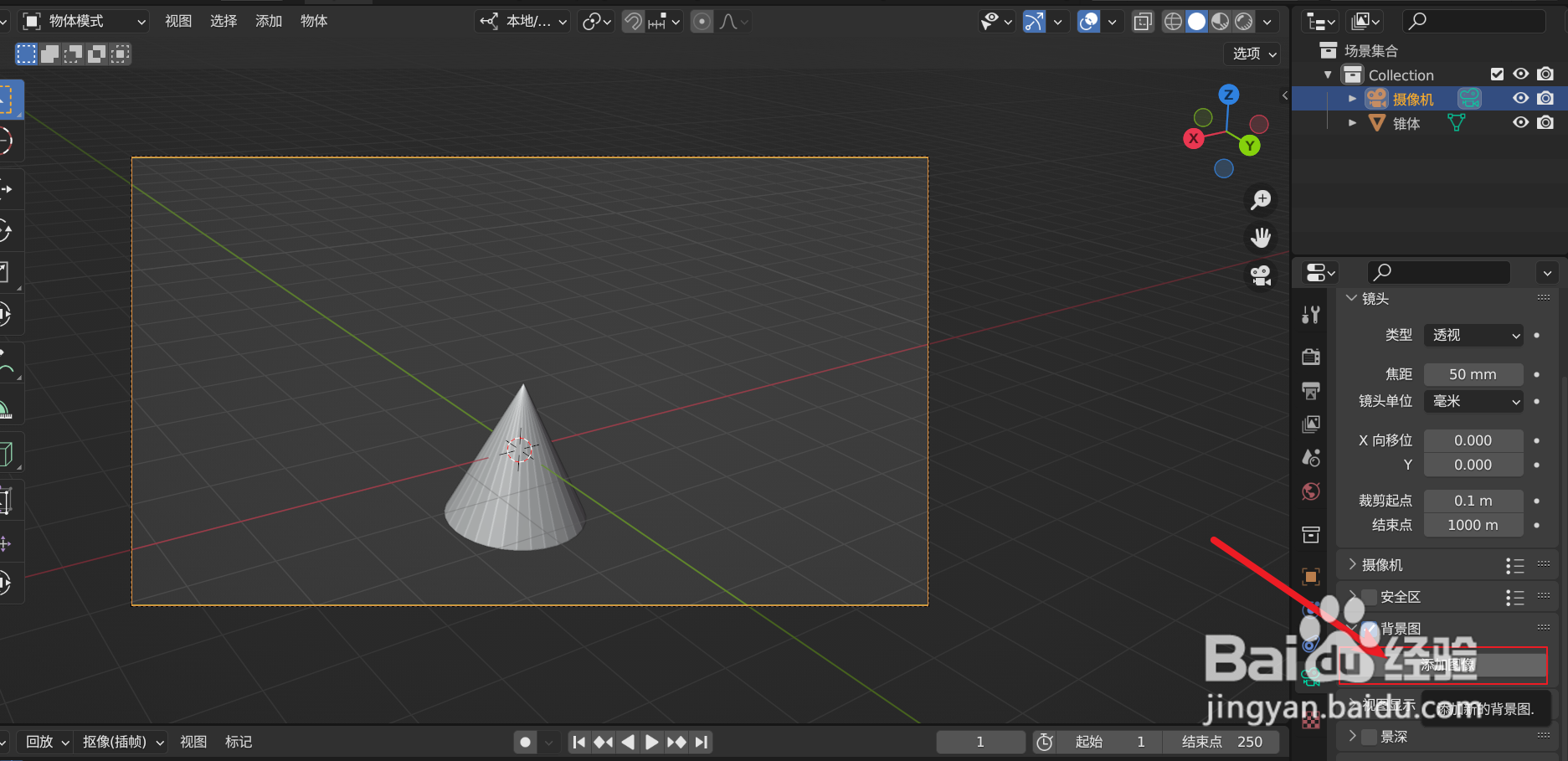Disable 锥体 in renders

click(x=1545, y=123)
